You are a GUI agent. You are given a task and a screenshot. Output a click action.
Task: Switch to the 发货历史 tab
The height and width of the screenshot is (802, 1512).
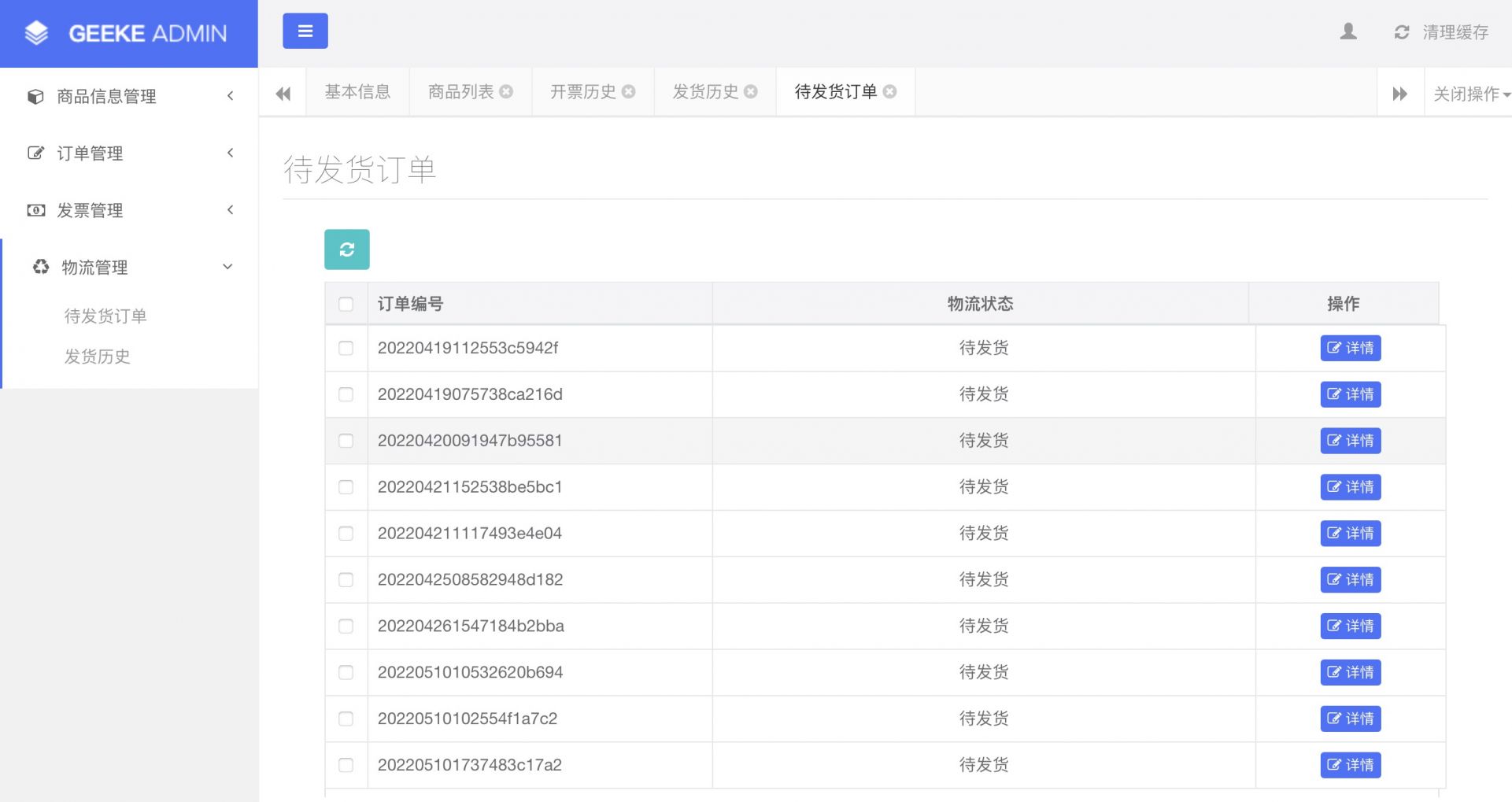point(705,92)
